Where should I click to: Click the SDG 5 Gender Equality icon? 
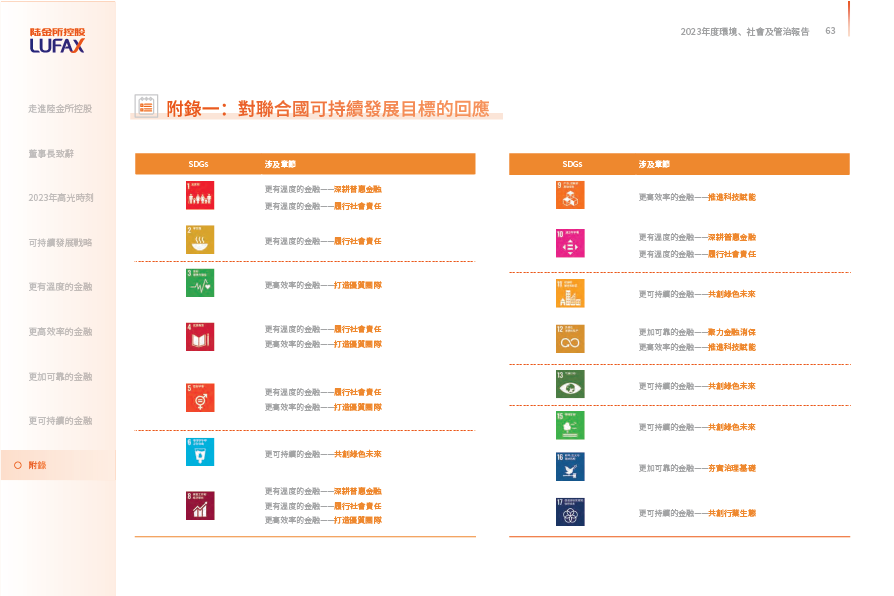200,398
